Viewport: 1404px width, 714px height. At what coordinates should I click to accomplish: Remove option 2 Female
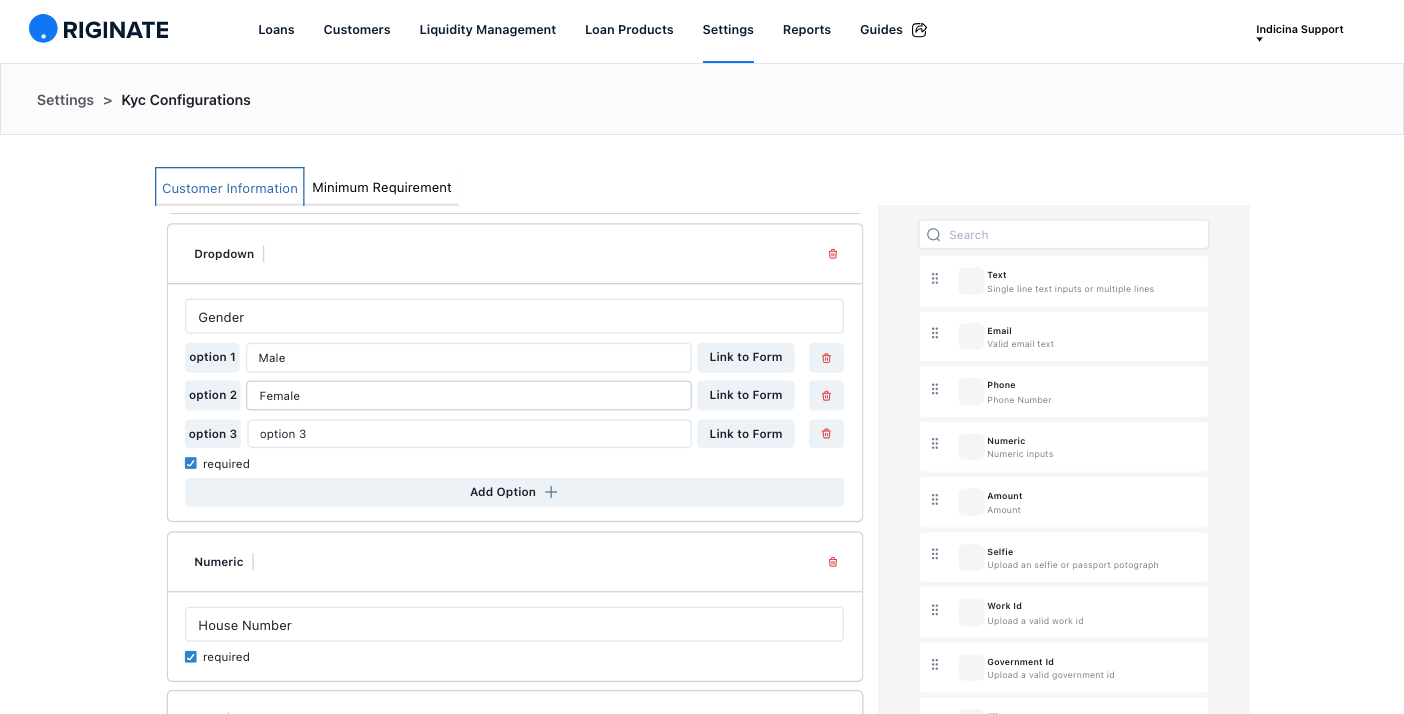(826, 395)
